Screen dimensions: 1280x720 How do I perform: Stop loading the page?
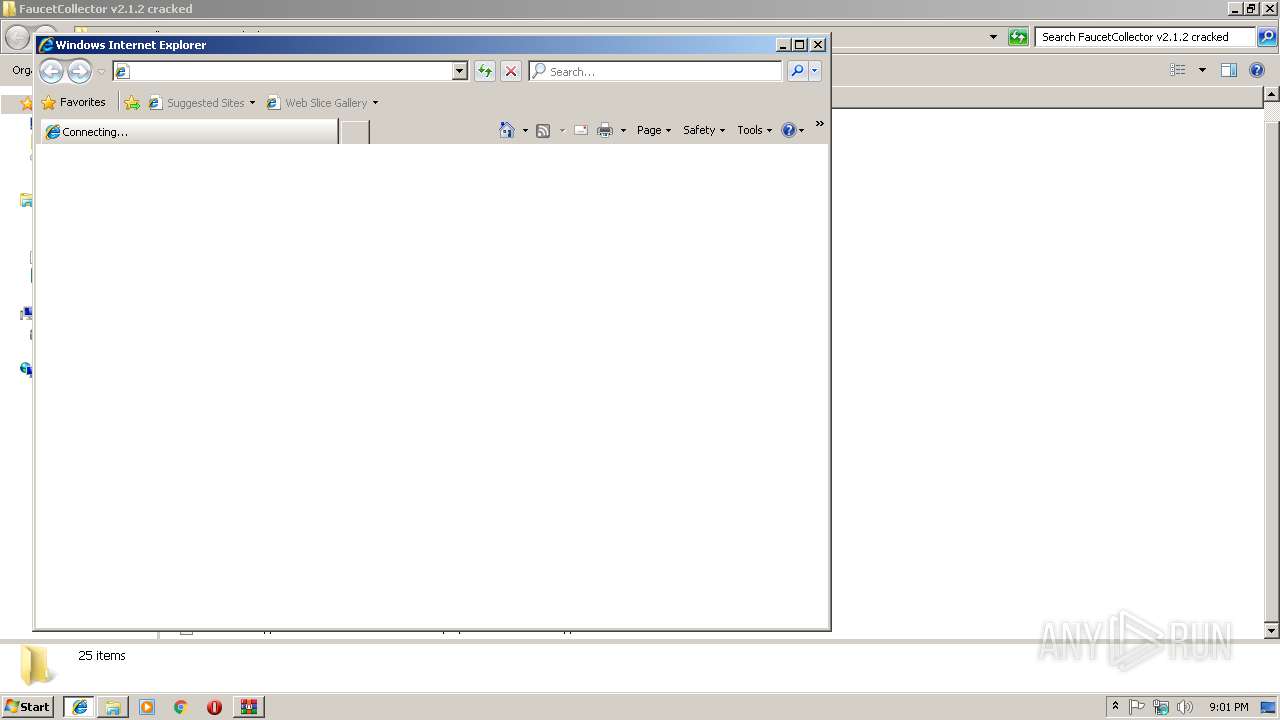click(511, 71)
